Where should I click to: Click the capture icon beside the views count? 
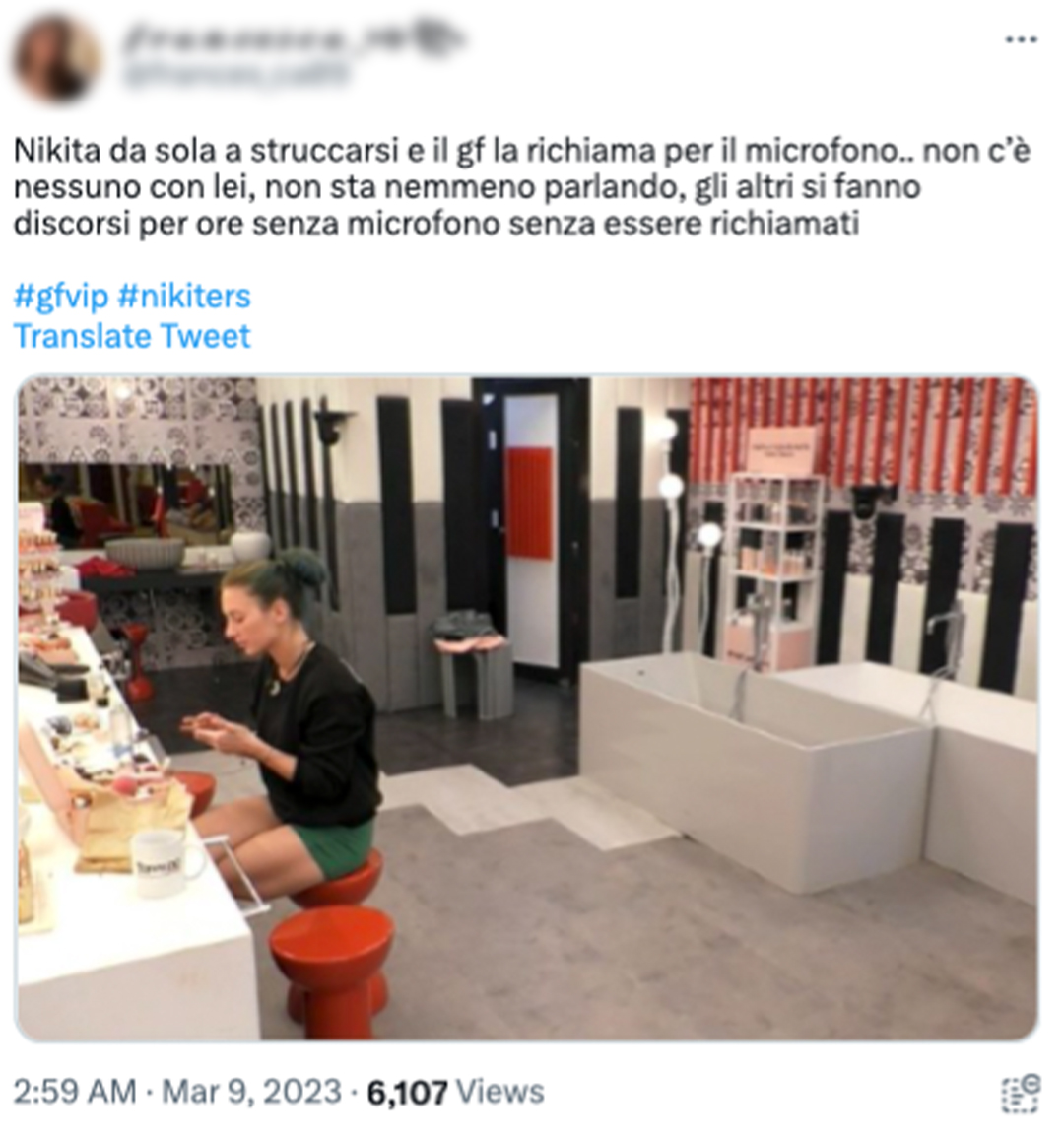[x=1021, y=1093]
